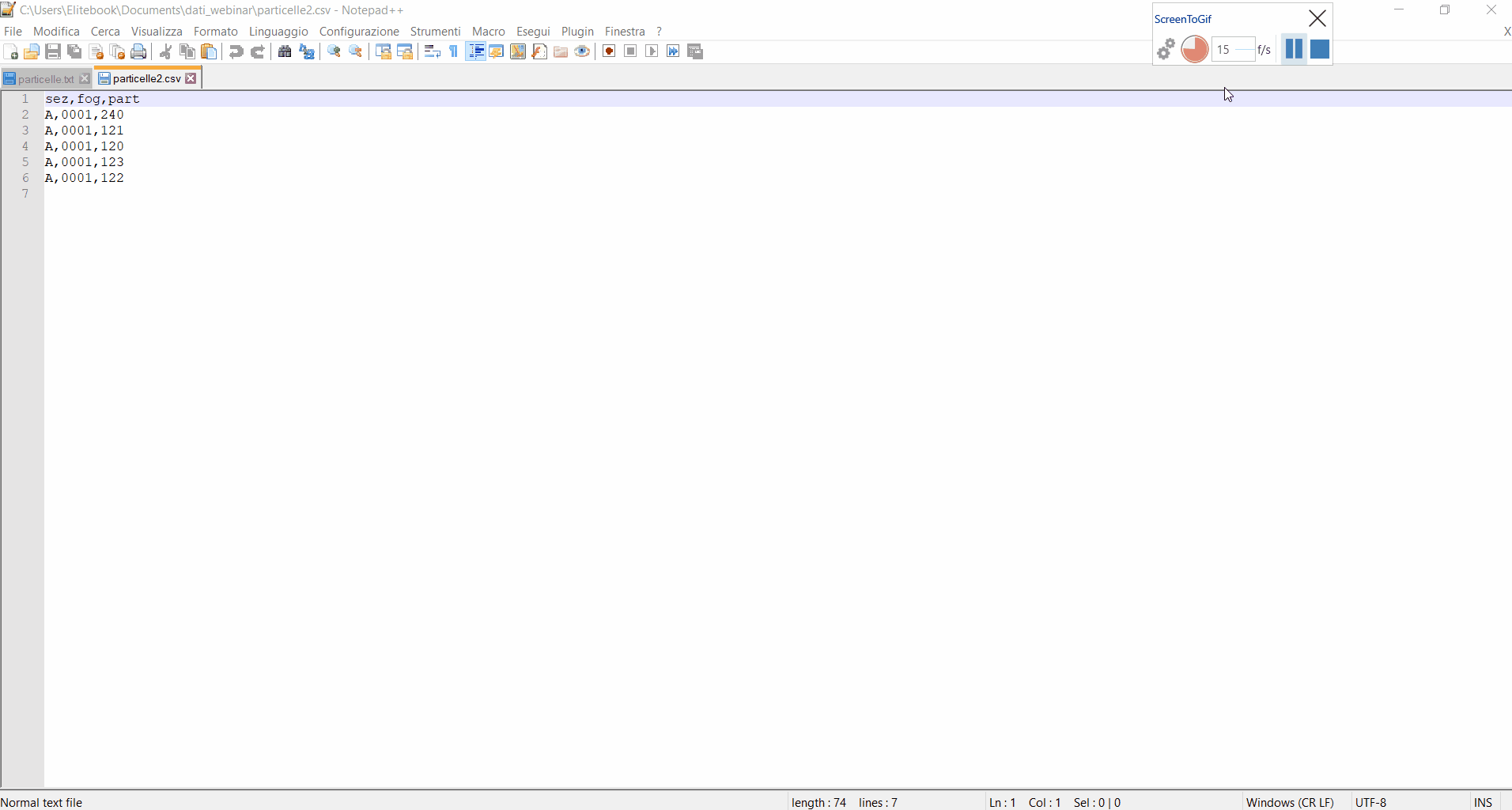
Task: Toggle Show All Characters pilcrow icon
Action: 454,51
